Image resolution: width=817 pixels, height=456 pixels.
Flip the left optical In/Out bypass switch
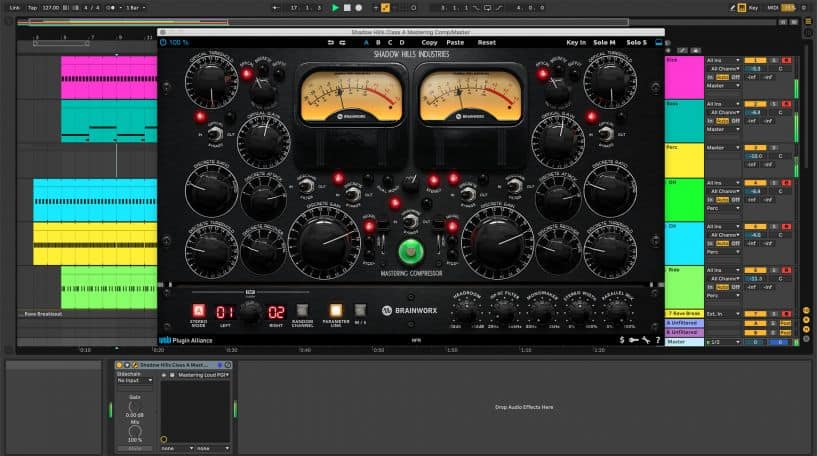(x=215, y=134)
